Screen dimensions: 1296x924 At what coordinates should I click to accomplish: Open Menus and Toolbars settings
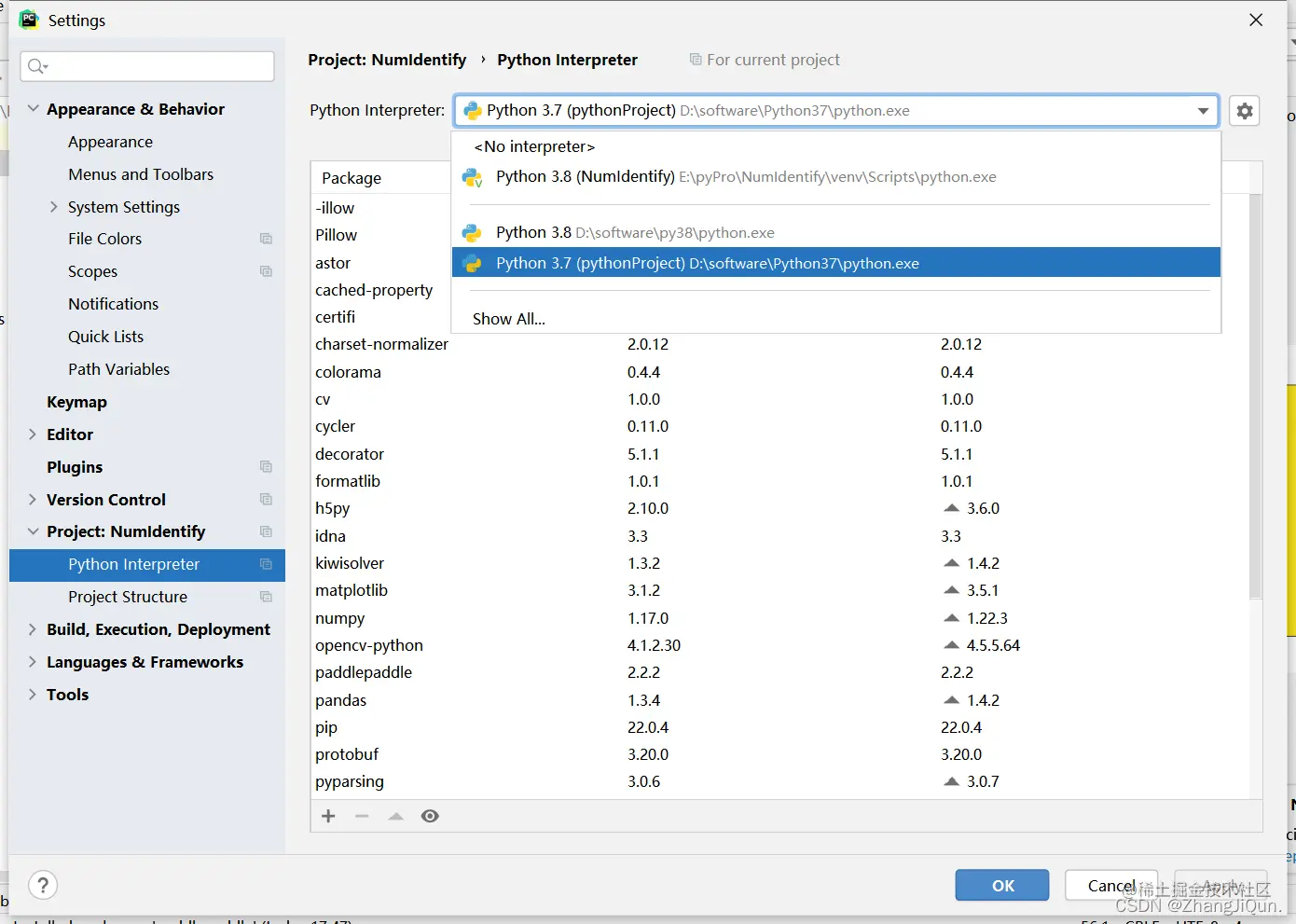[141, 174]
